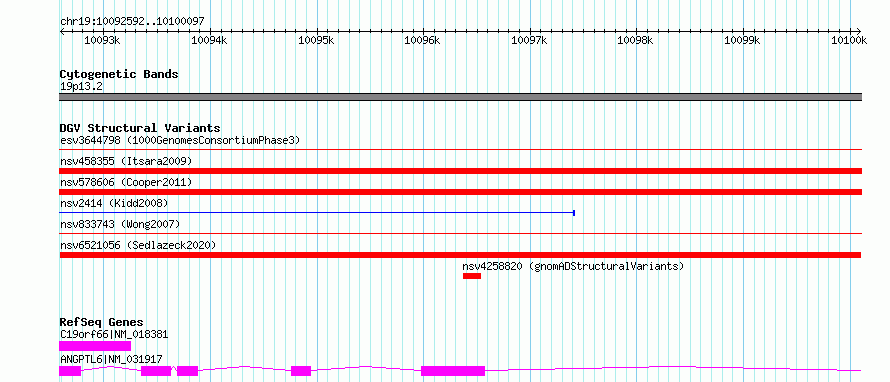
Task: Open variant nsv833743 (Wong2007) label
Action: point(120,224)
